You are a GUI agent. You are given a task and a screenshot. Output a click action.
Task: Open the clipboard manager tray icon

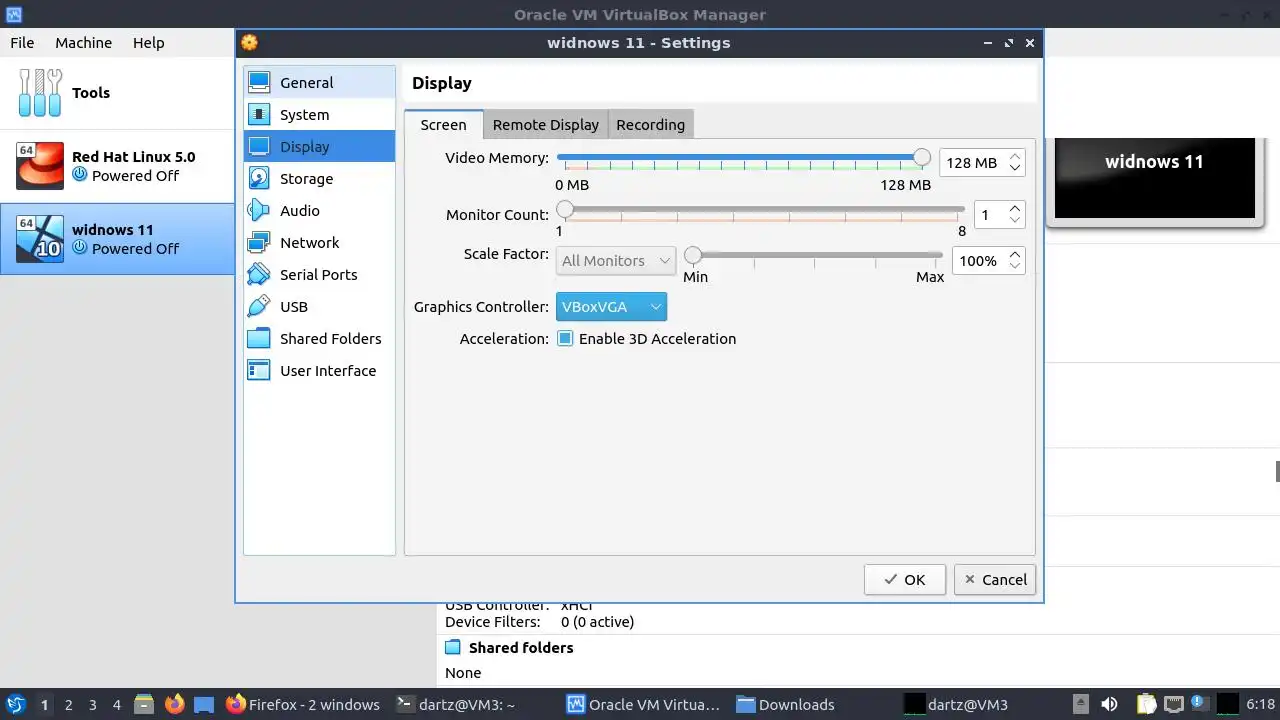click(1146, 705)
